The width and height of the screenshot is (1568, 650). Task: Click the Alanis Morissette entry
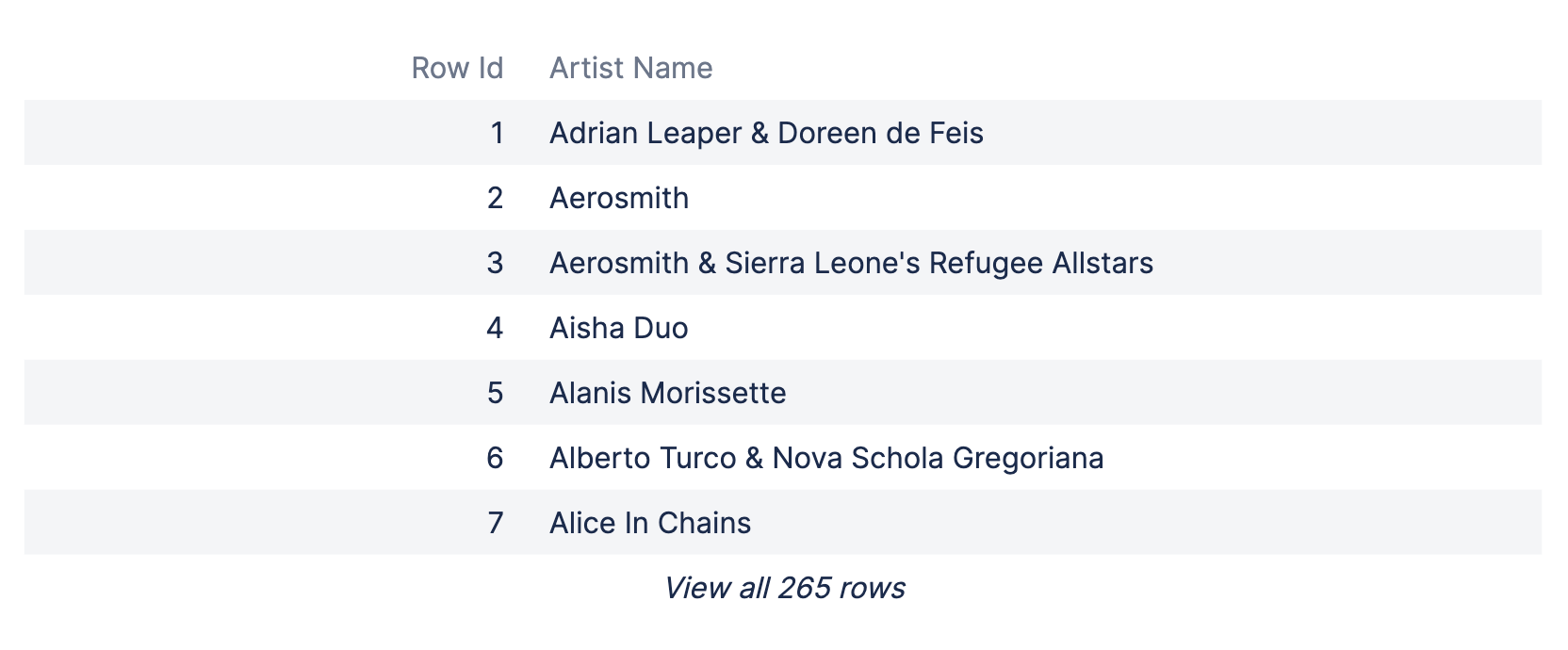pos(667,393)
